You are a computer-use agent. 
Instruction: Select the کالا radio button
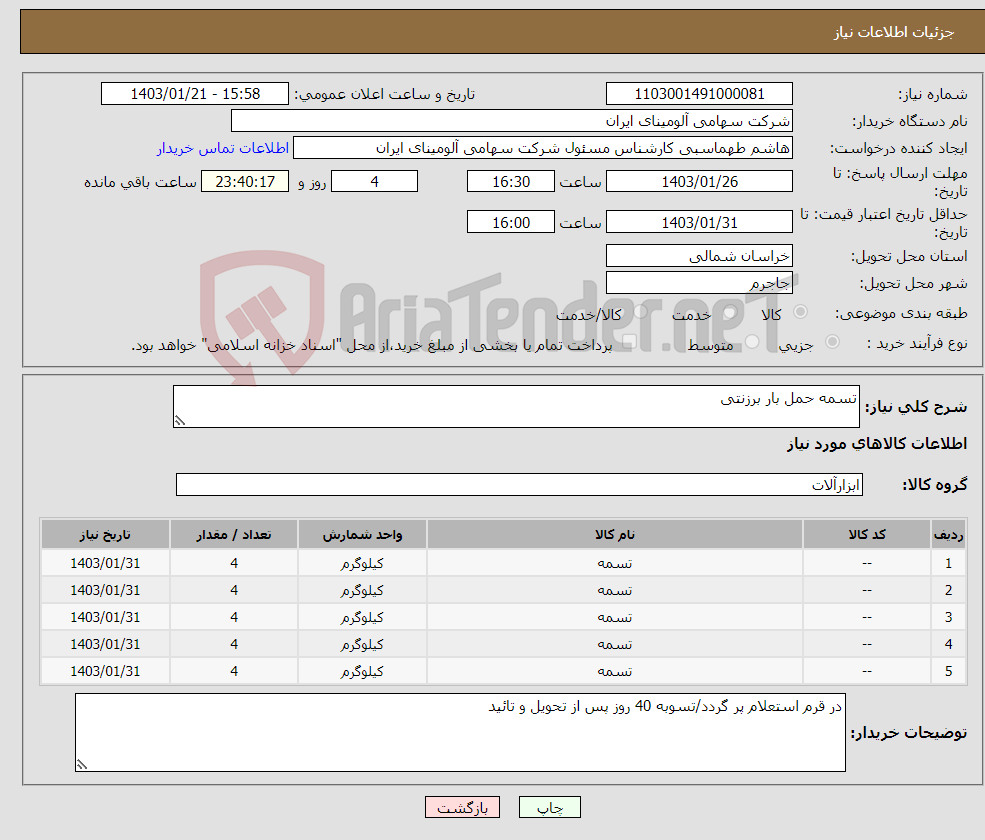point(800,312)
